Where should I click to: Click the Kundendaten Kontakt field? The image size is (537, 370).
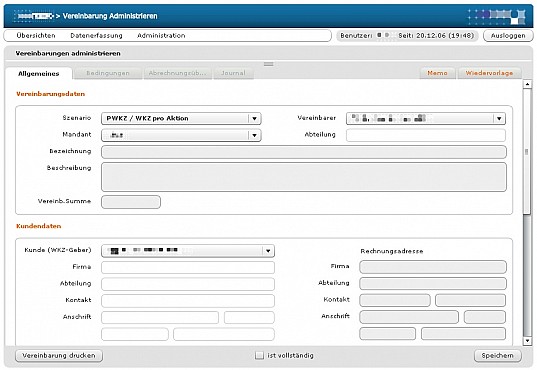coord(188,300)
